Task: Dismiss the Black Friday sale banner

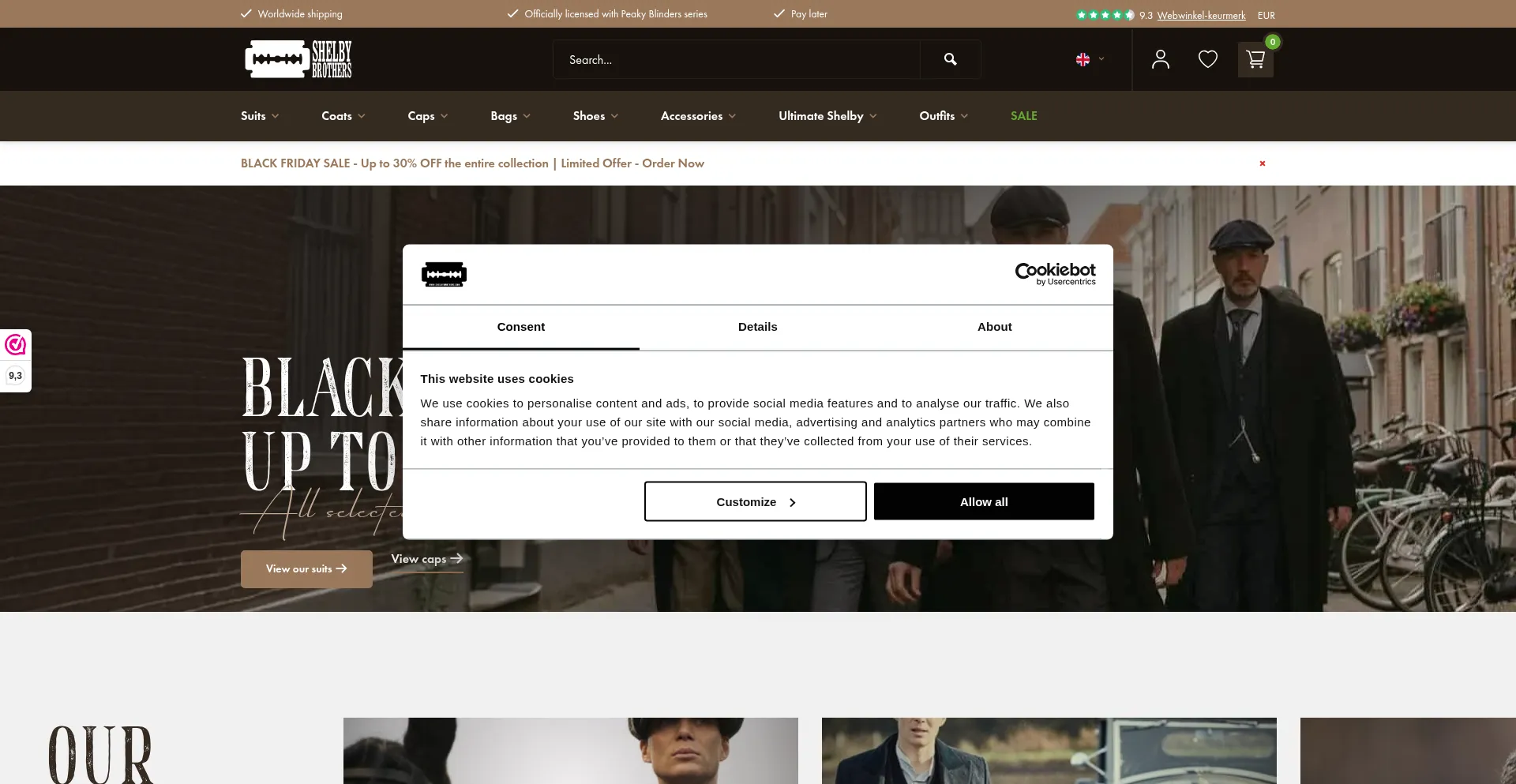Action: [x=1262, y=163]
